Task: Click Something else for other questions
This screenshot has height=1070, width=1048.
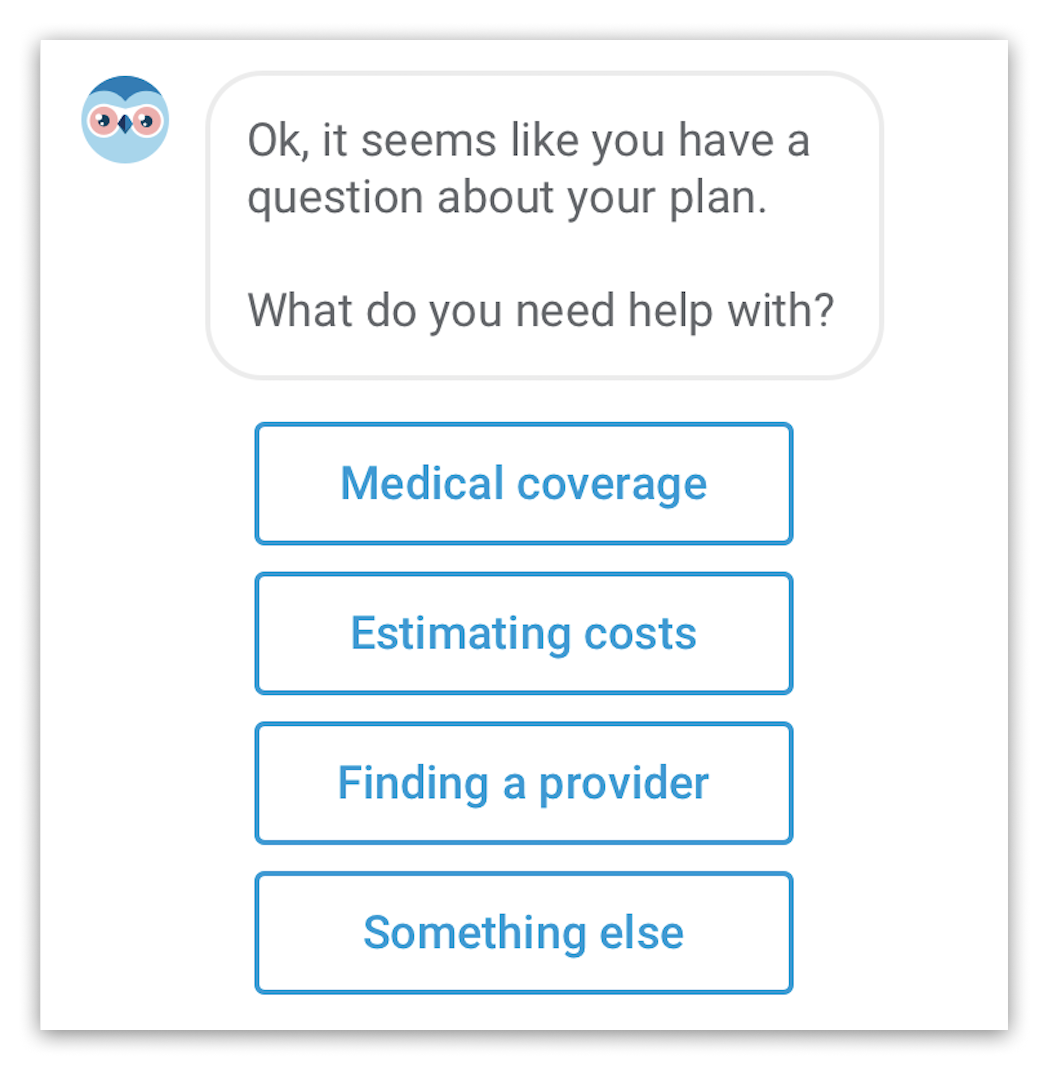Action: click(x=523, y=932)
